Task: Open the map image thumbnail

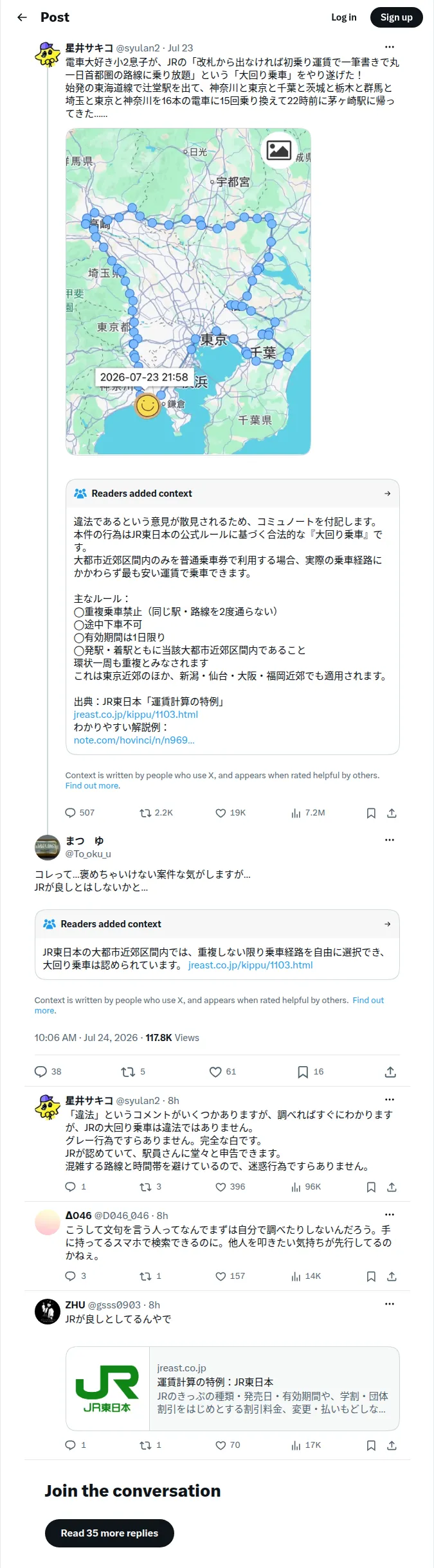Action: pos(188,291)
